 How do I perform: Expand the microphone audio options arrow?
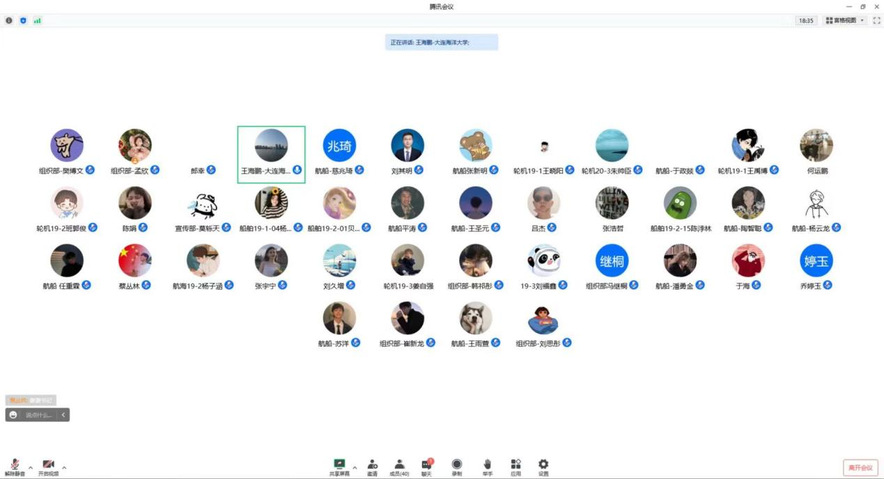pyautogui.click(x=30, y=467)
